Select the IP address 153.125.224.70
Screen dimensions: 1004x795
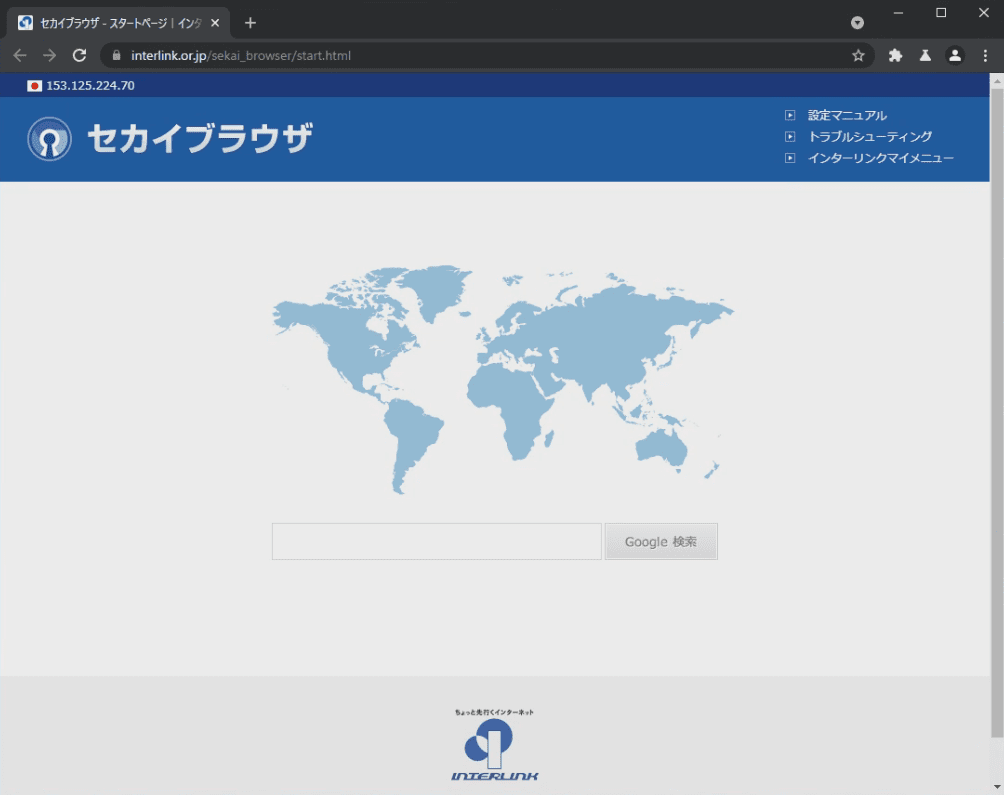click(90, 86)
